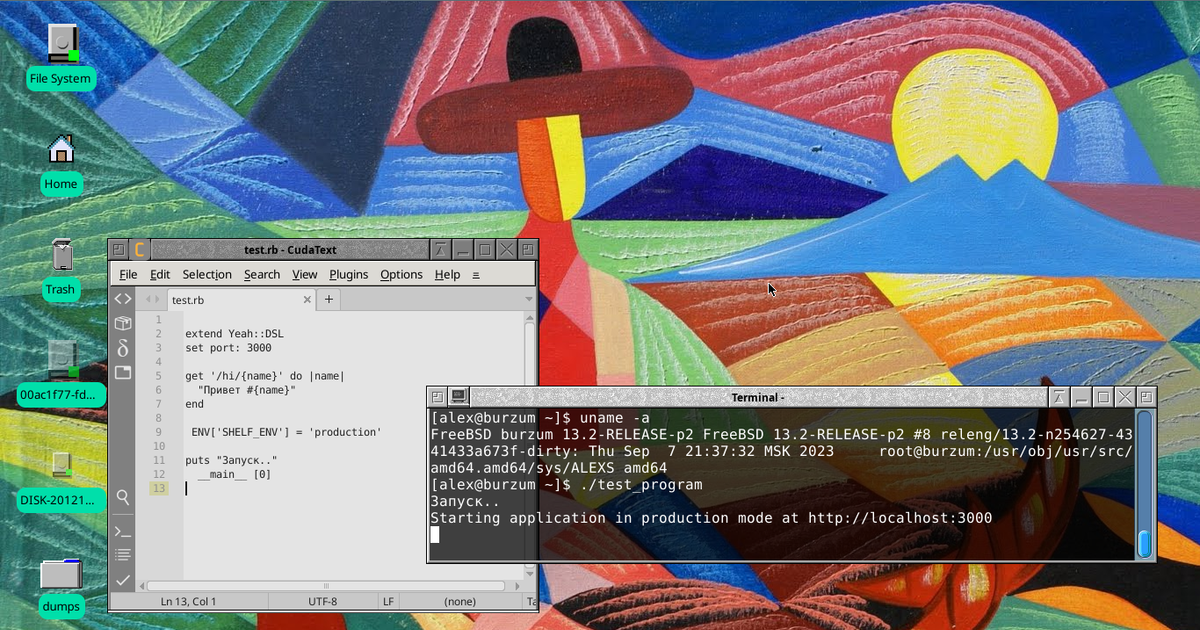
Task: Click the '__main__ [0]' line in editor
Action: (234, 474)
